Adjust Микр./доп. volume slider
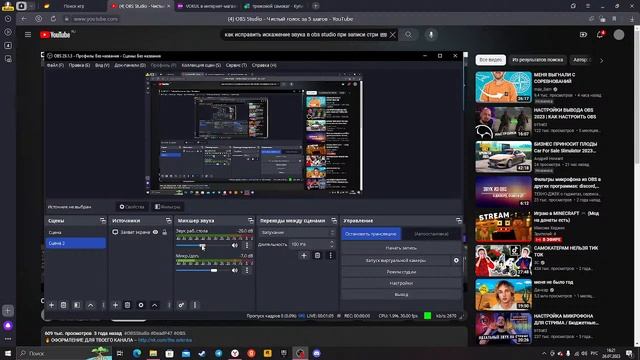This screenshot has width=640, height=360. 202,270
